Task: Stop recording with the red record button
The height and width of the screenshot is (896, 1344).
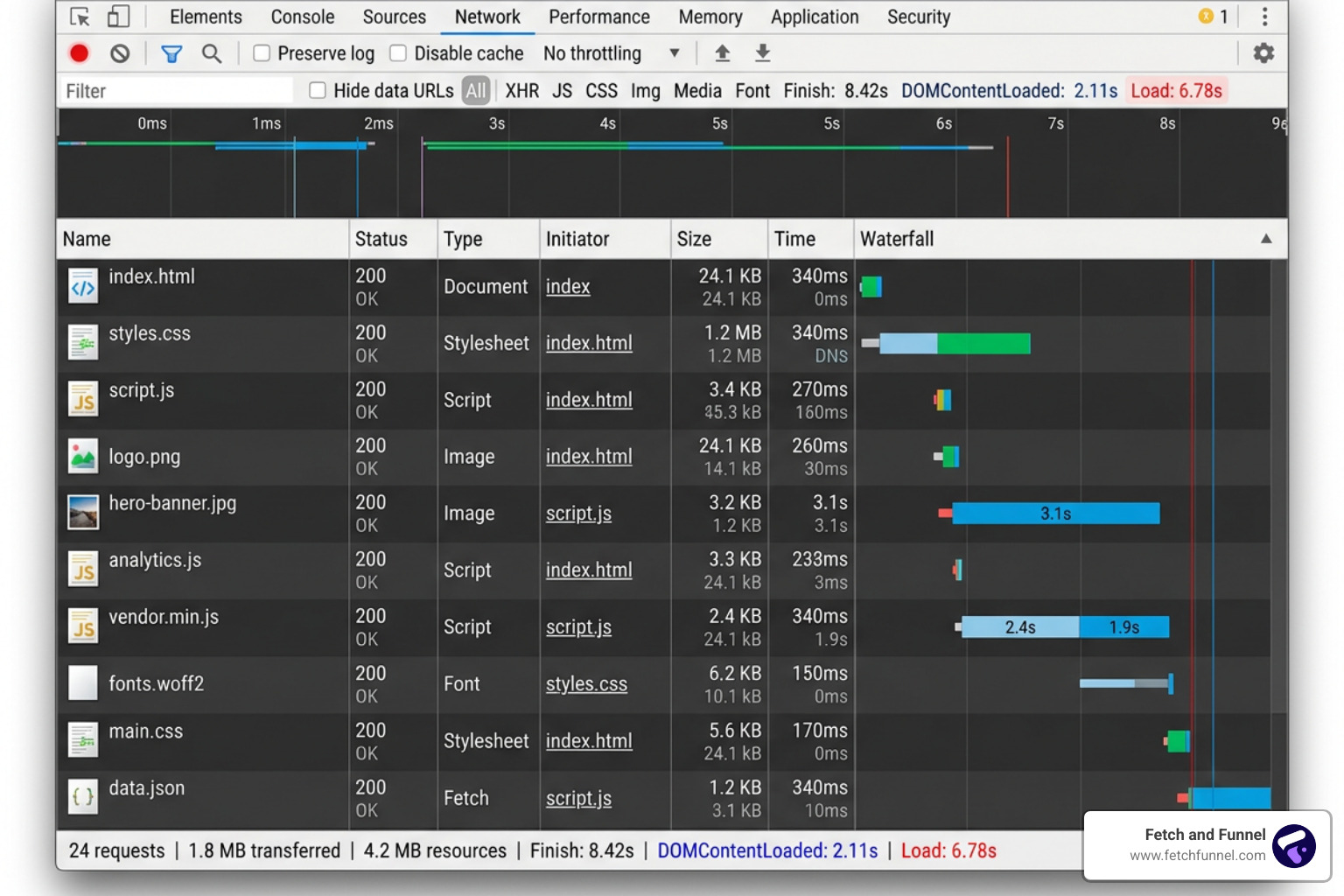Action: click(x=79, y=53)
